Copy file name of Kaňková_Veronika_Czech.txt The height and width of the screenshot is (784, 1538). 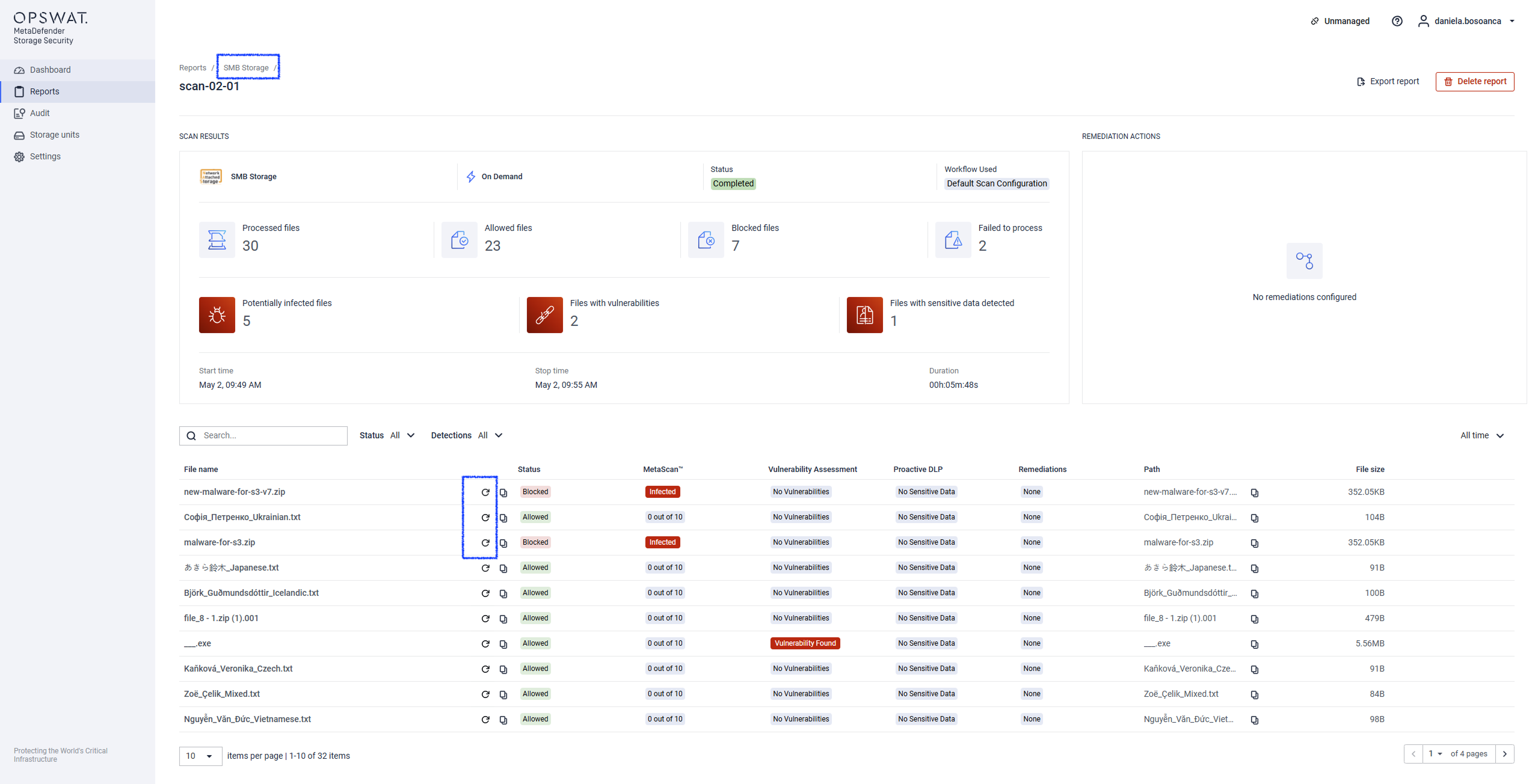(x=503, y=670)
